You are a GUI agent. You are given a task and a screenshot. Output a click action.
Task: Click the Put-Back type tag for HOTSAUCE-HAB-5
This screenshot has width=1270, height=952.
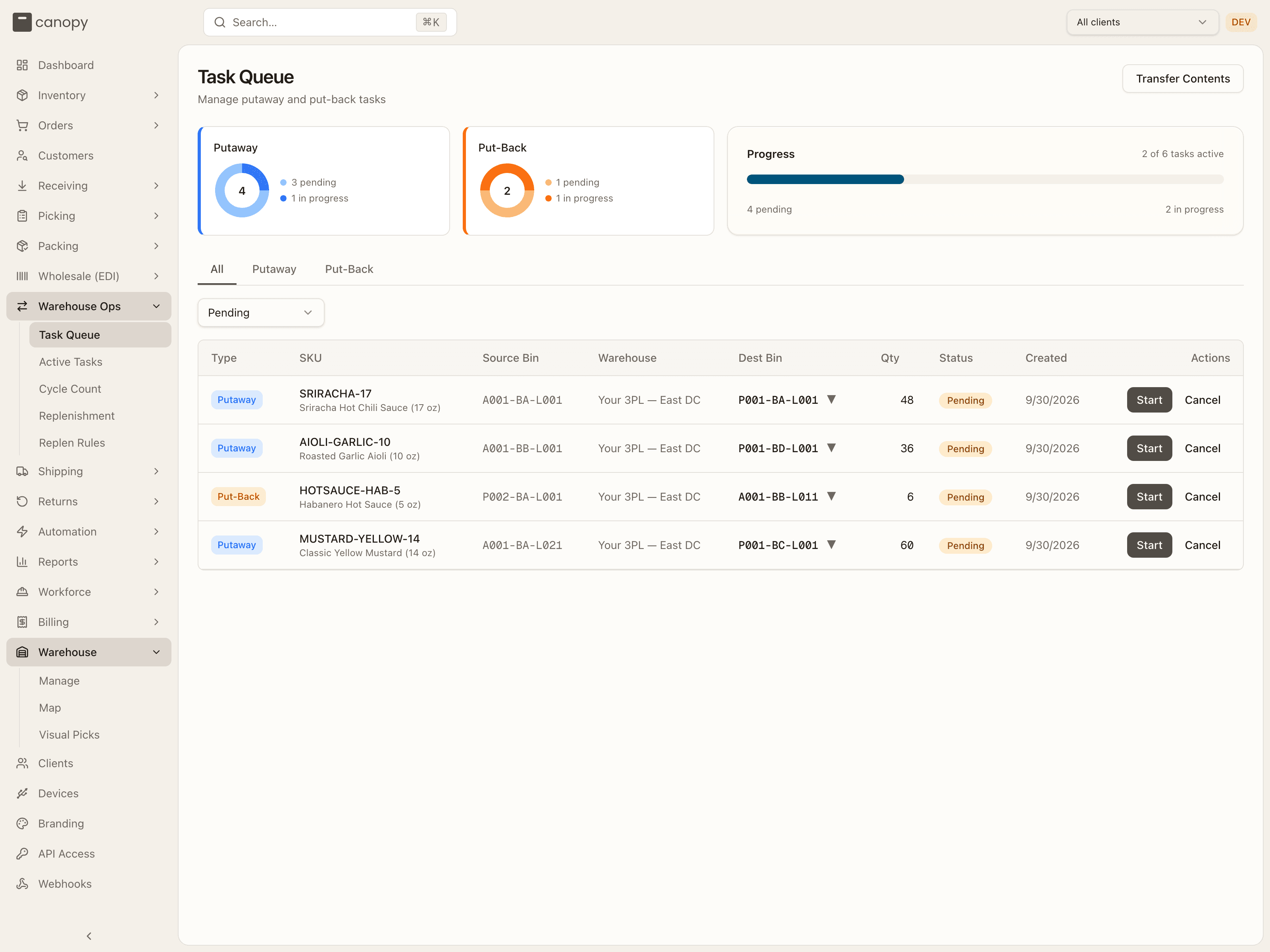[238, 496]
